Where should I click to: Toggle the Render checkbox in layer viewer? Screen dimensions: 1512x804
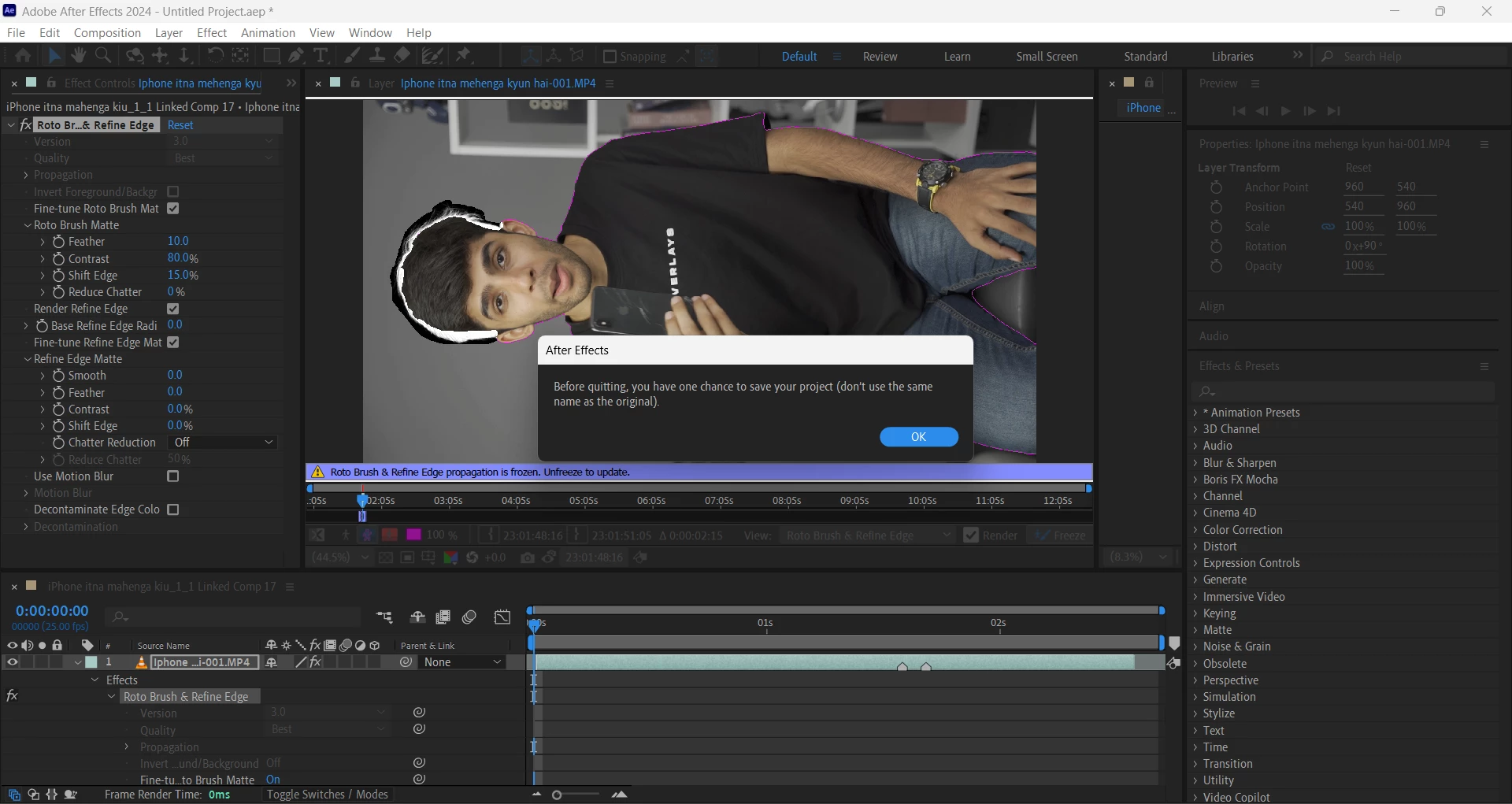971,535
